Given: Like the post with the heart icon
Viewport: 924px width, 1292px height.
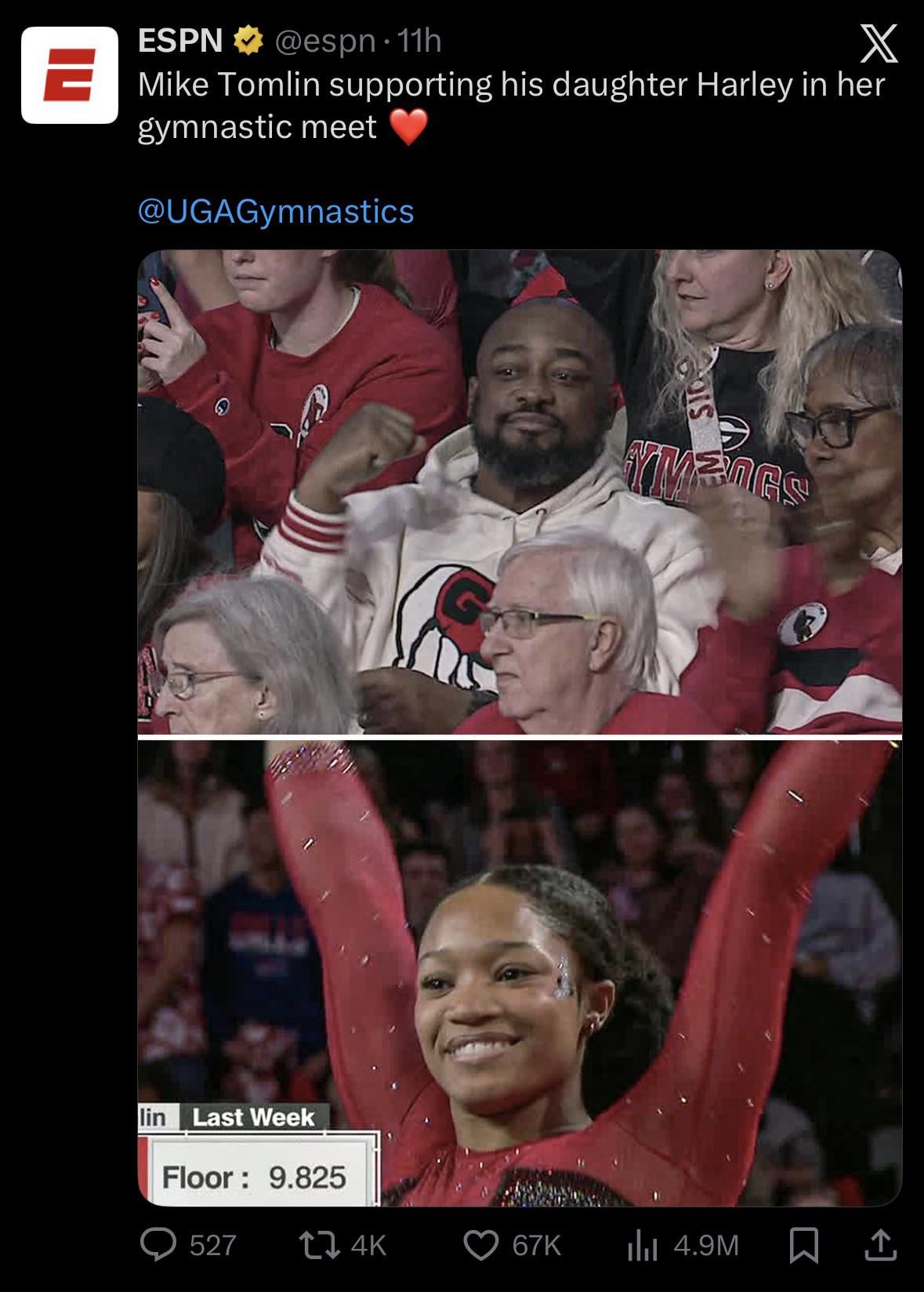Looking at the screenshot, I should pos(481,1245).
